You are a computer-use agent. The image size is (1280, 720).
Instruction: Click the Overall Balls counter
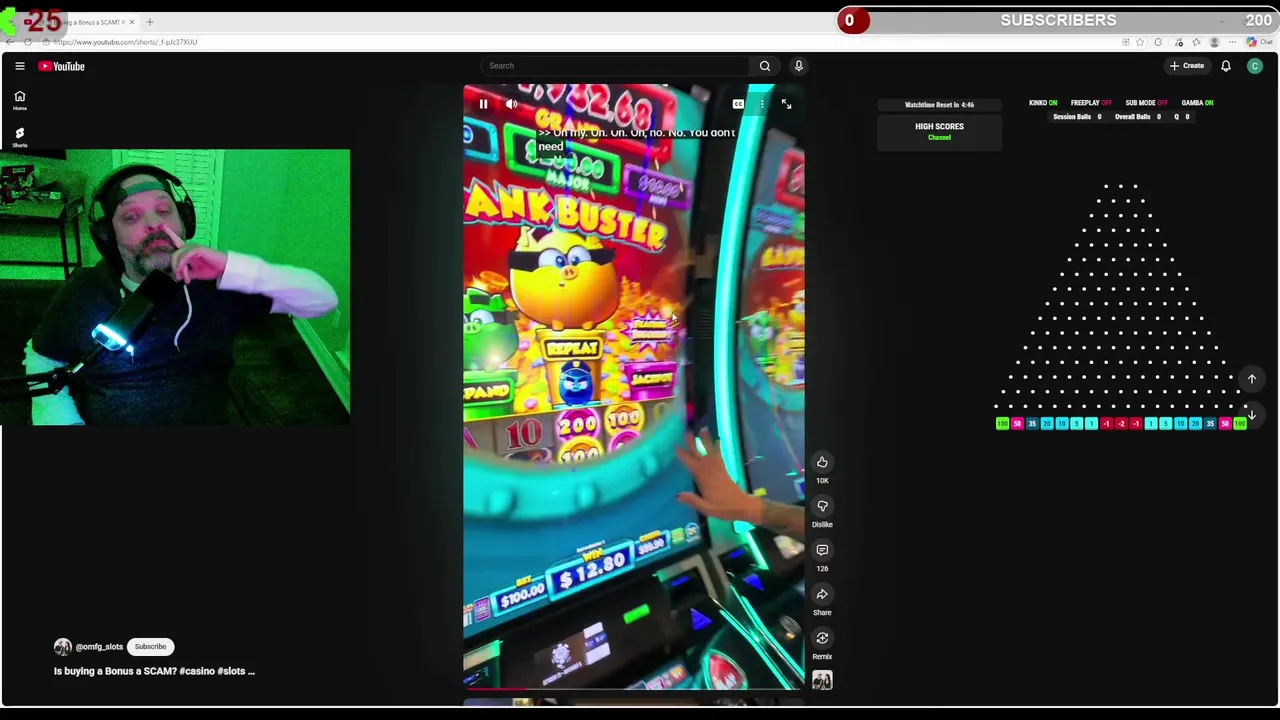pyautogui.click(x=1138, y=117)
